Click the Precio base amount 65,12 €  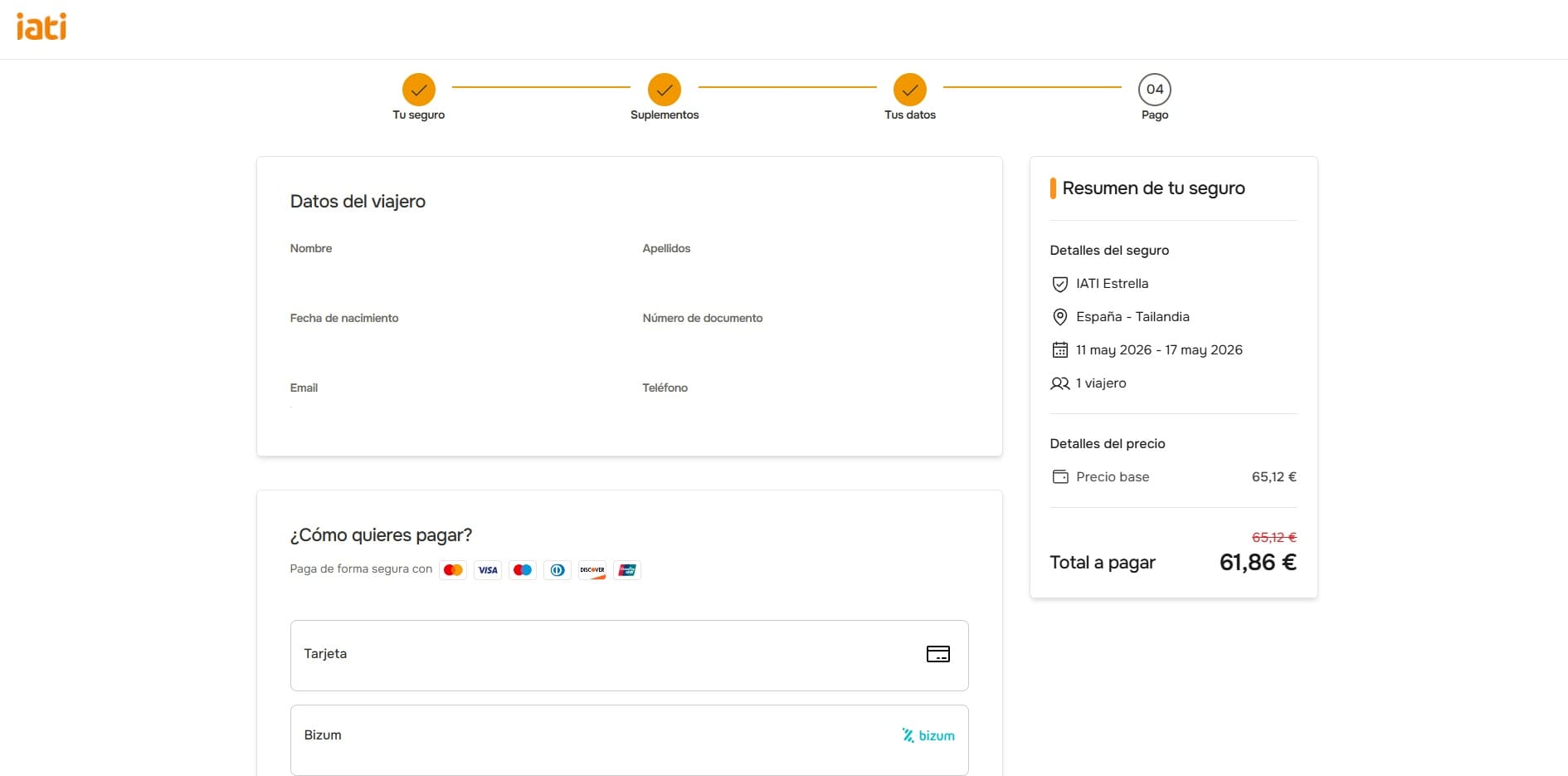coord(1273,476)
